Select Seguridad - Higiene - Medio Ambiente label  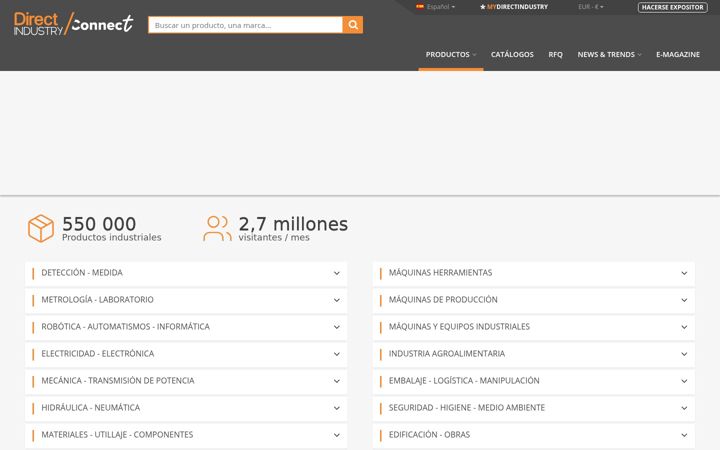[467, 408]
